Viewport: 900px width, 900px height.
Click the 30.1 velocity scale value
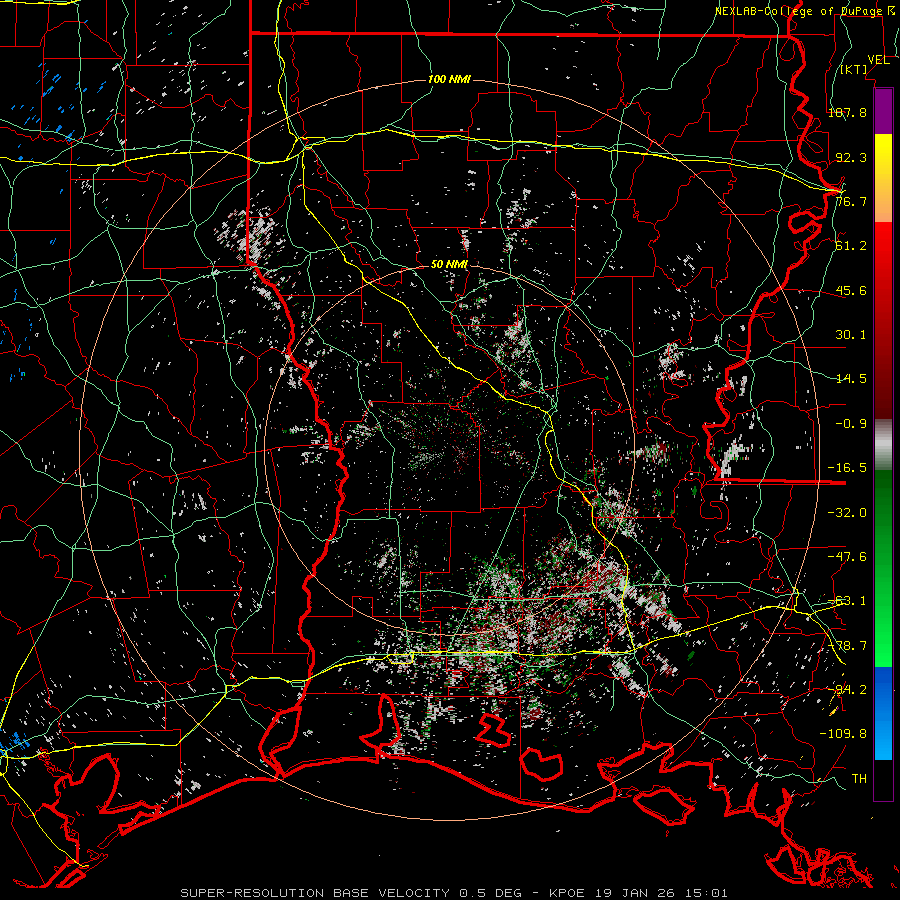[x=851, y=335]
